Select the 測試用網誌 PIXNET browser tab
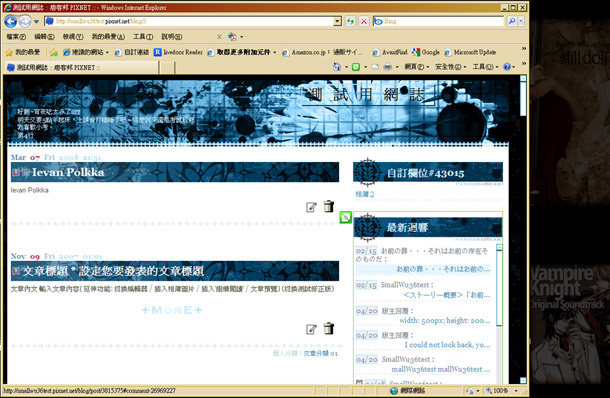The width and height of the screenshot is (610, 398). coord(81,67)
